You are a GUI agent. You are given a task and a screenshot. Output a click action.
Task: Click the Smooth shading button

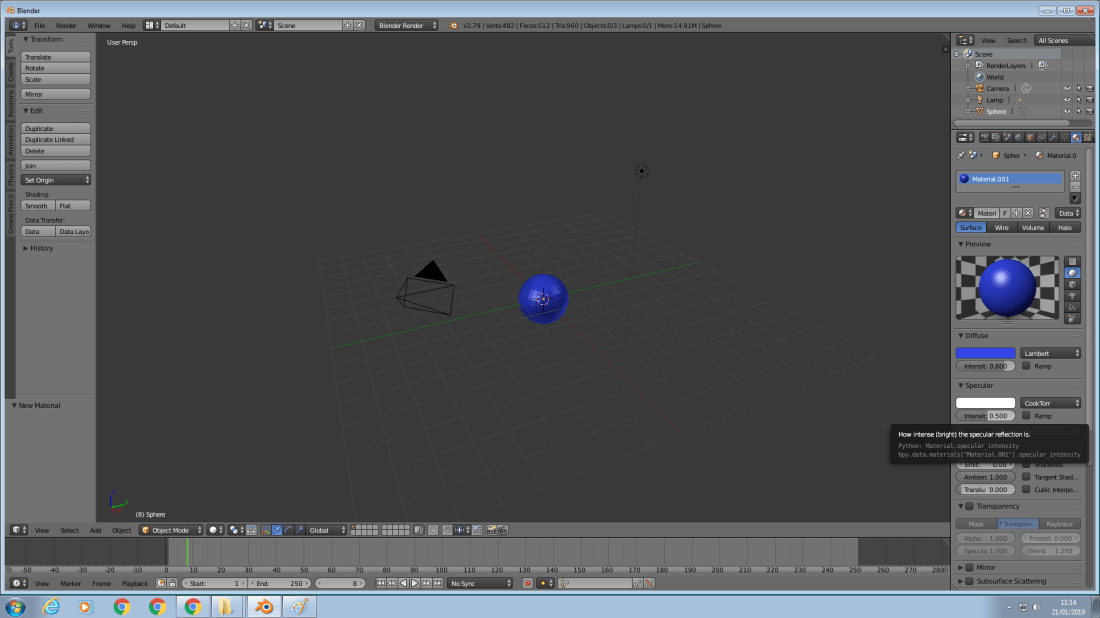36,205
